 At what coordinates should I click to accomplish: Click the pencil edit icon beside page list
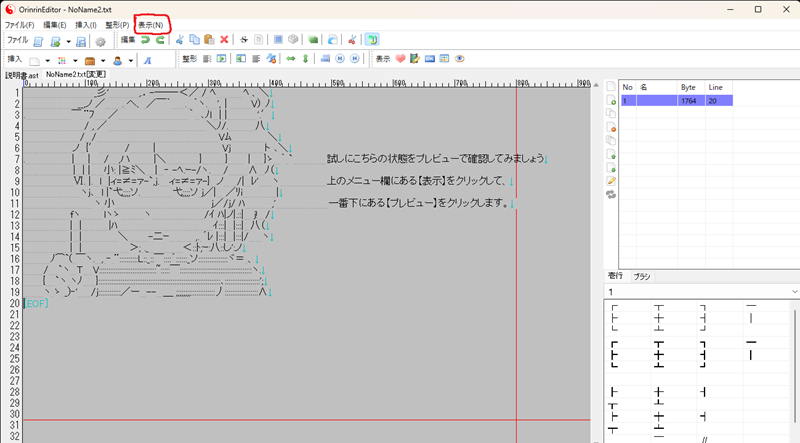(x=610, y=181)
